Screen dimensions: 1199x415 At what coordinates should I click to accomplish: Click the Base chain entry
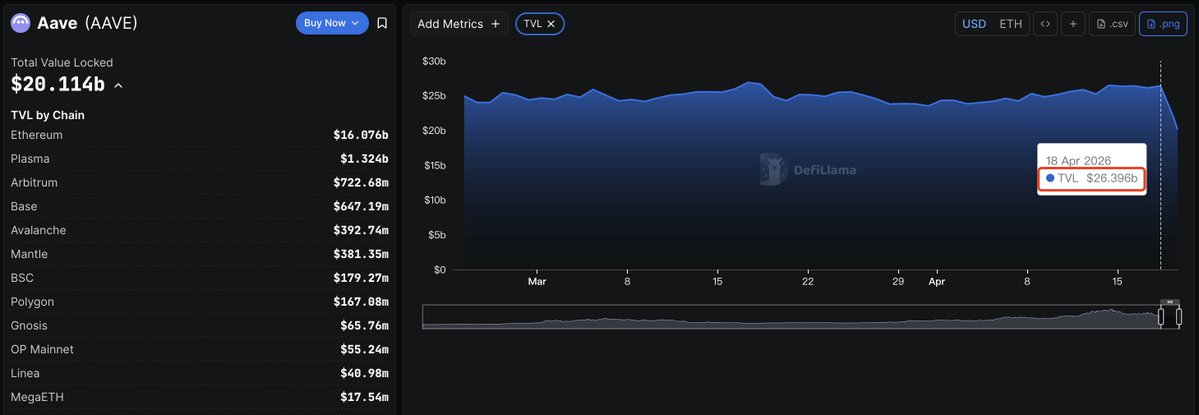pos(200,206)
